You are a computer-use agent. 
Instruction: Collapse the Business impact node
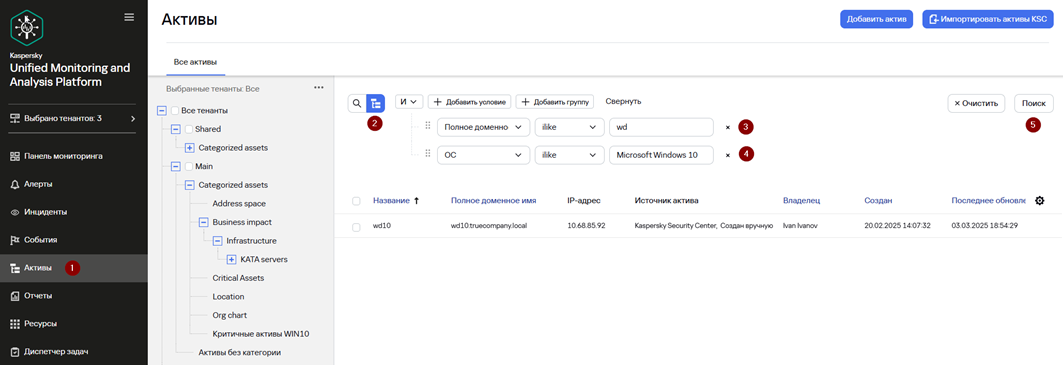coord(203,222)
